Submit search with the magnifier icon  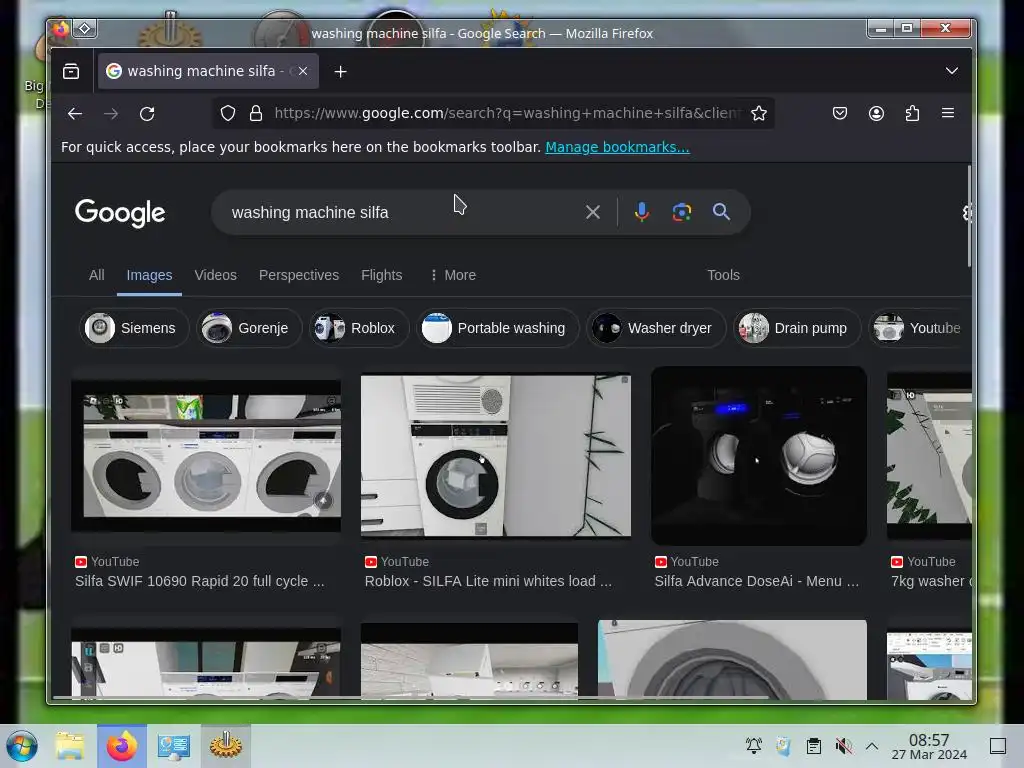pos(721,212)
